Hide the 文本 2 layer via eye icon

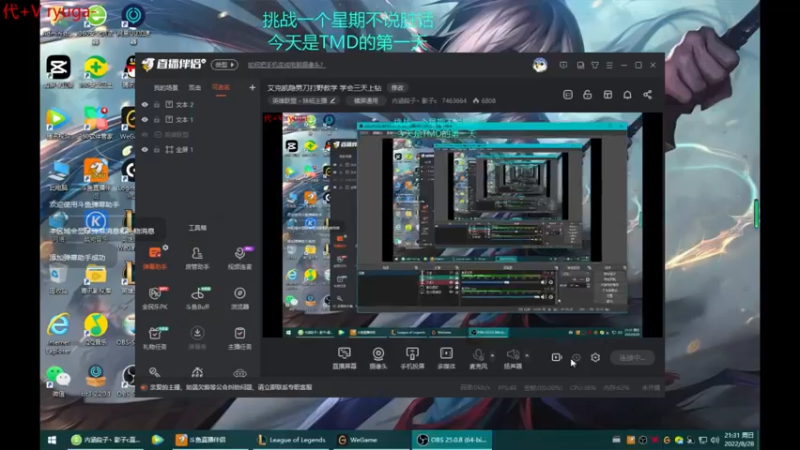point(145,105)
